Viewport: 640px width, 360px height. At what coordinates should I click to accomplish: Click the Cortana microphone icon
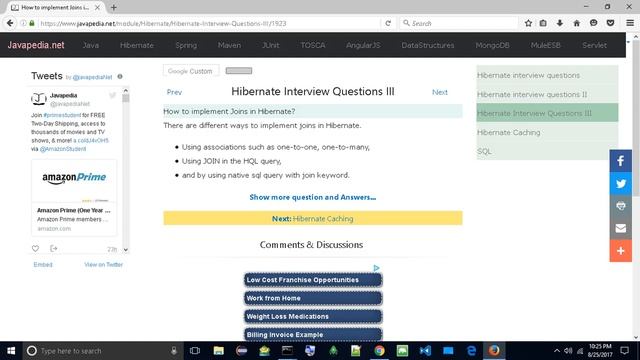click(x=174, y=351)
